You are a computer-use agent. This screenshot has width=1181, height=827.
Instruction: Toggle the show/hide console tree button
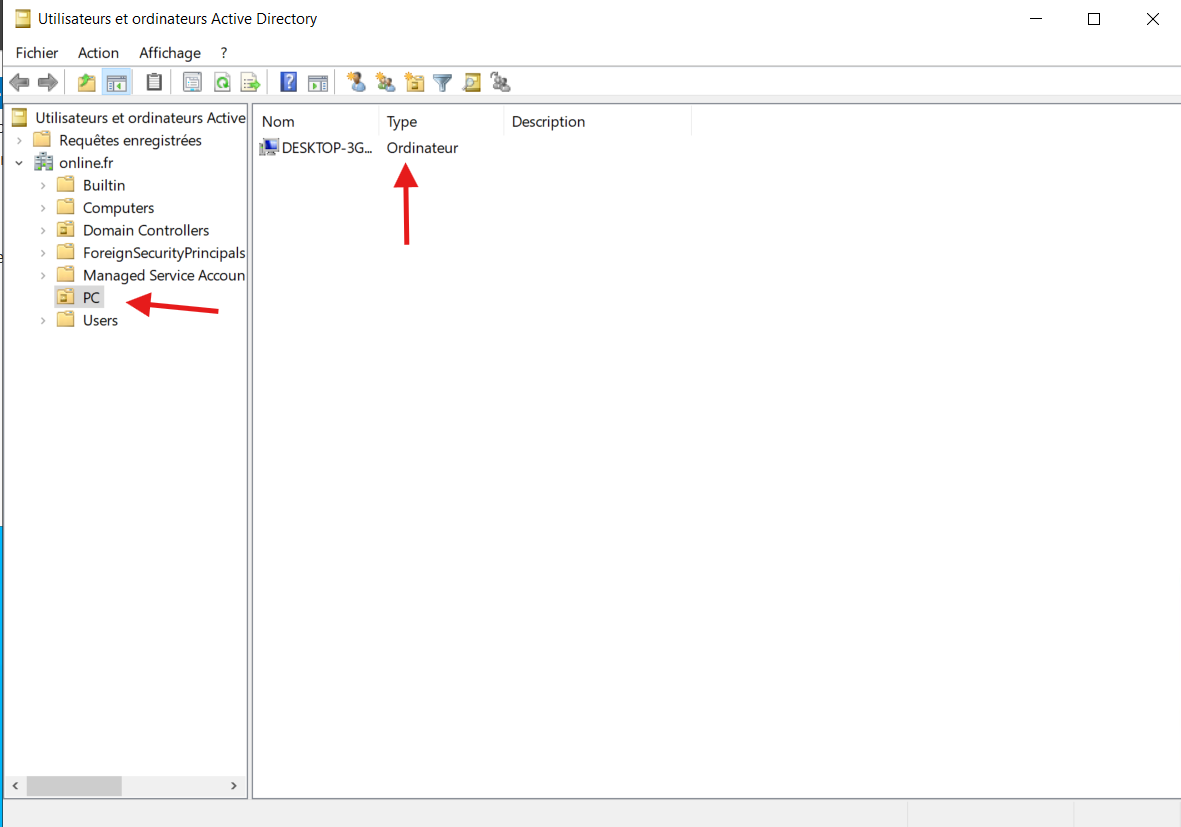pyautogui.click(x=117, y=83)
